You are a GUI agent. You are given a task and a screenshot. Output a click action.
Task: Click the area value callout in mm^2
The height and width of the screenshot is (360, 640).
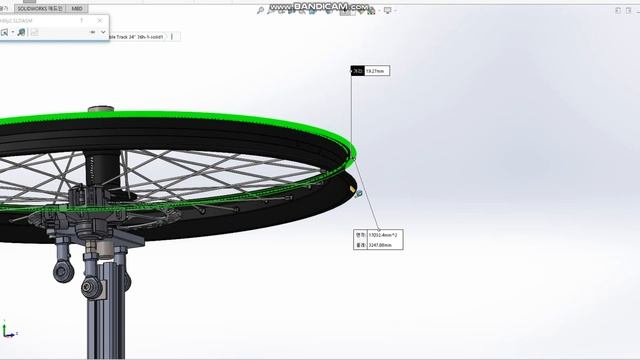[382, 235]
